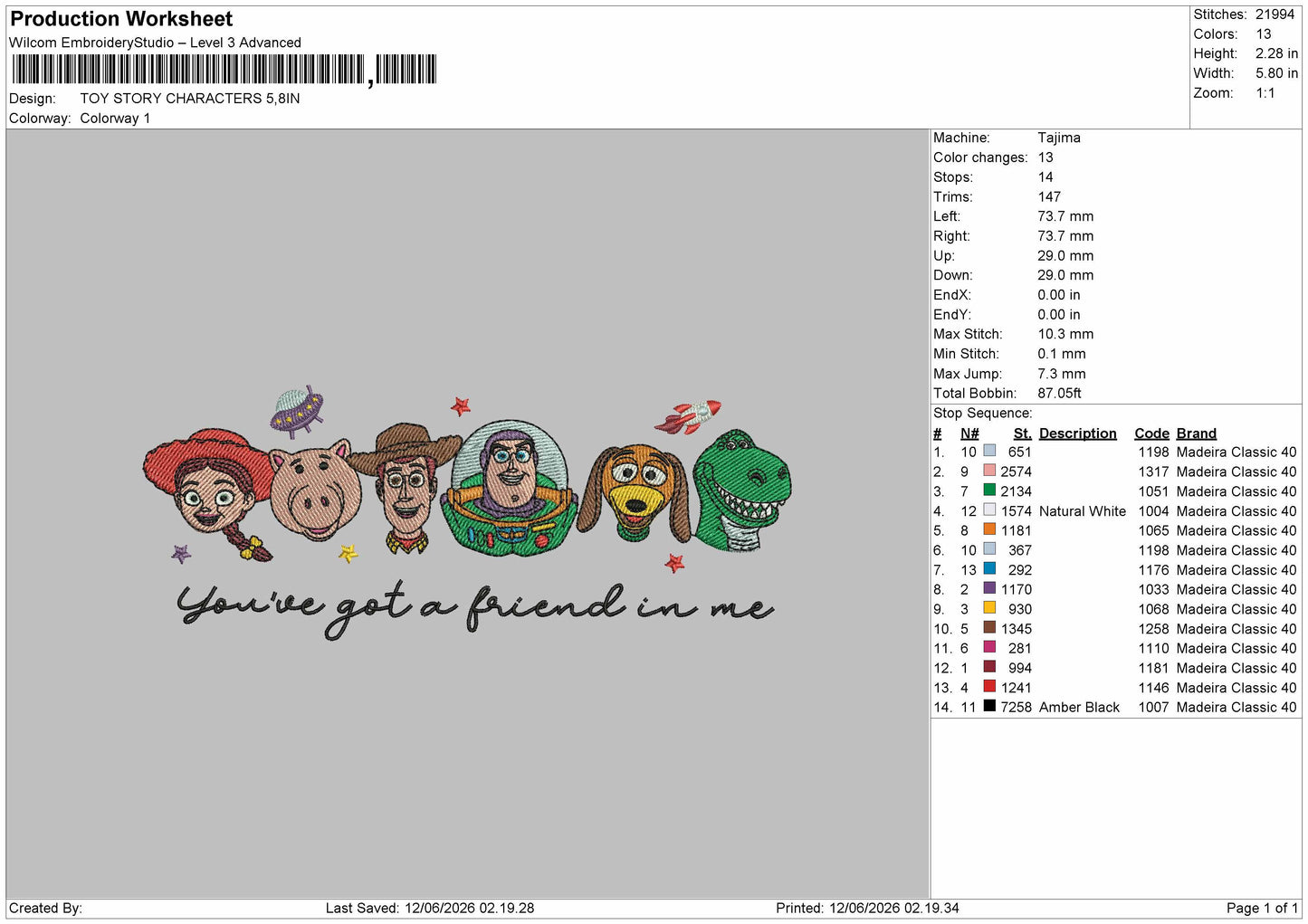Select the Amber Black color swatch
The height and width of the screenshot is (924, 1308).
[x=989, y=706]
